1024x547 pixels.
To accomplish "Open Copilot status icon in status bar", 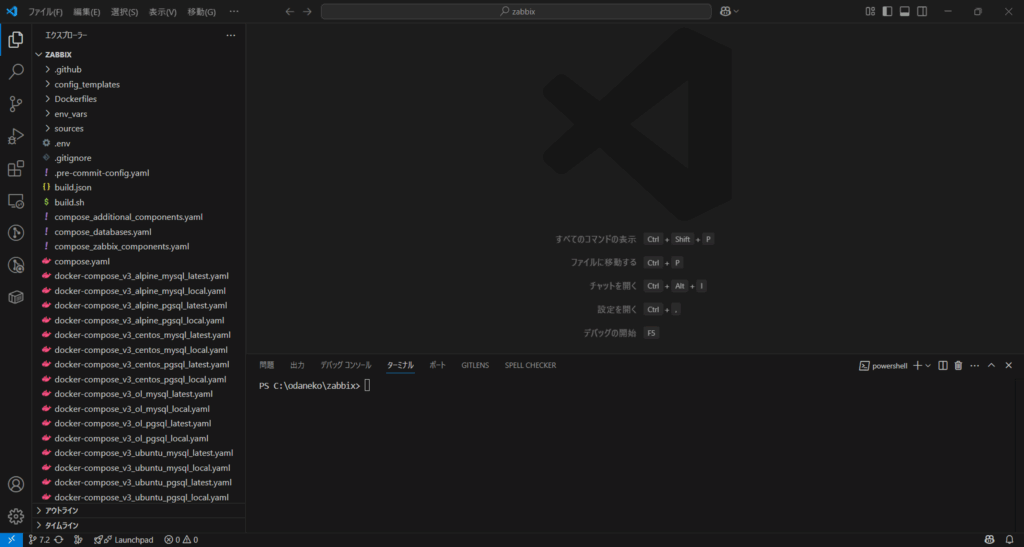I will 989,540.
